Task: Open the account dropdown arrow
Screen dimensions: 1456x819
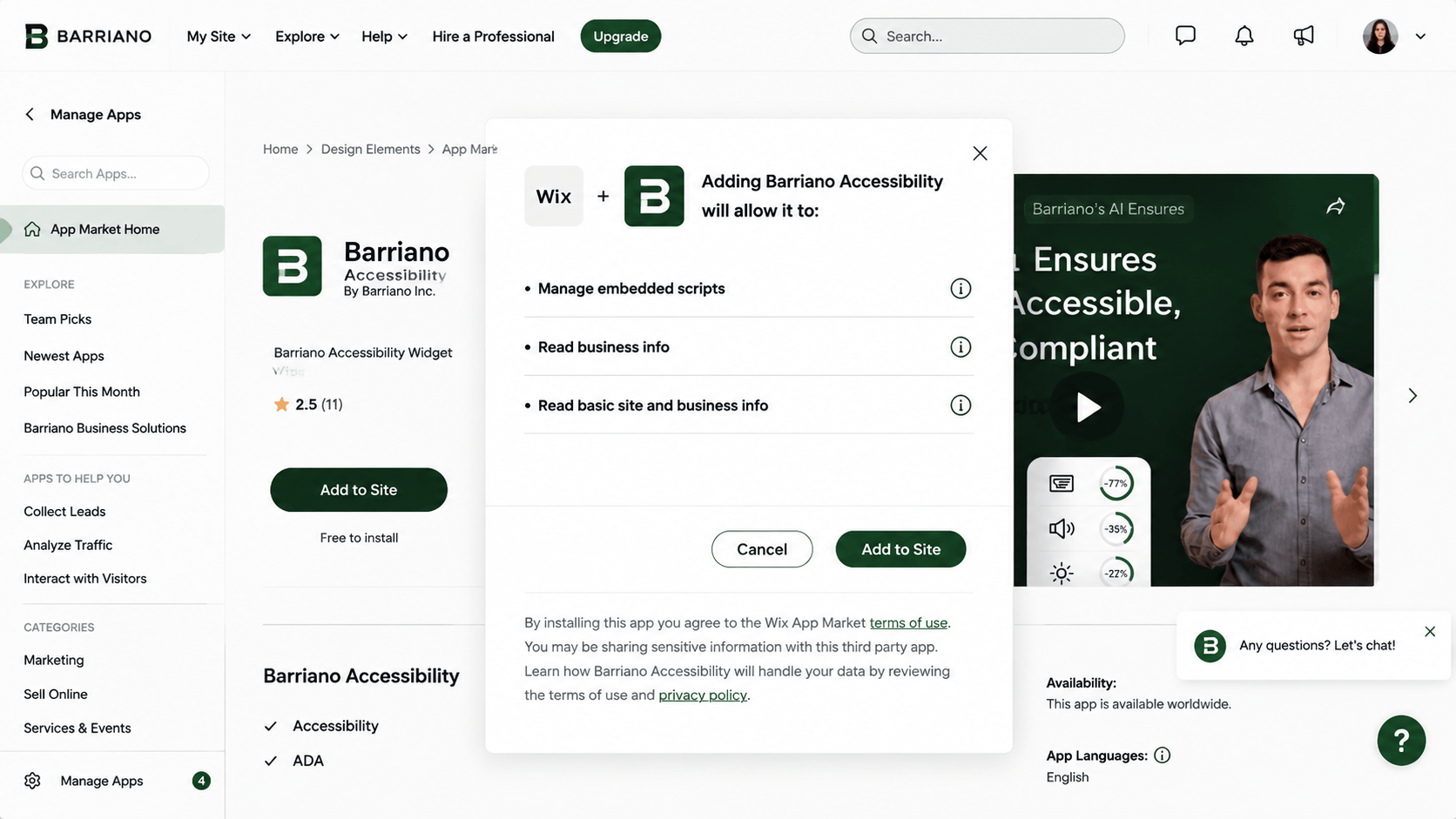Action: 1420,37
